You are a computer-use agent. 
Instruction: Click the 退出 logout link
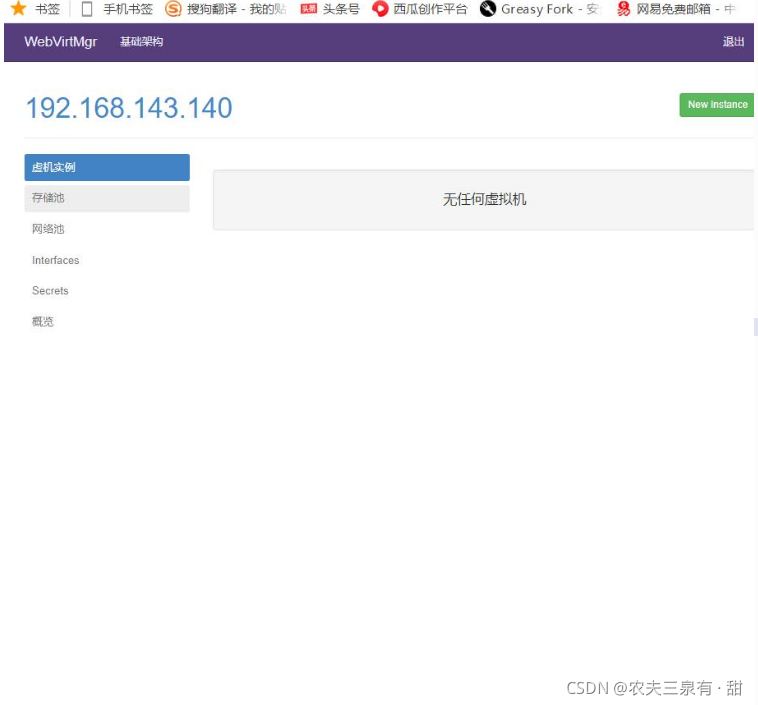coord(733,42)
